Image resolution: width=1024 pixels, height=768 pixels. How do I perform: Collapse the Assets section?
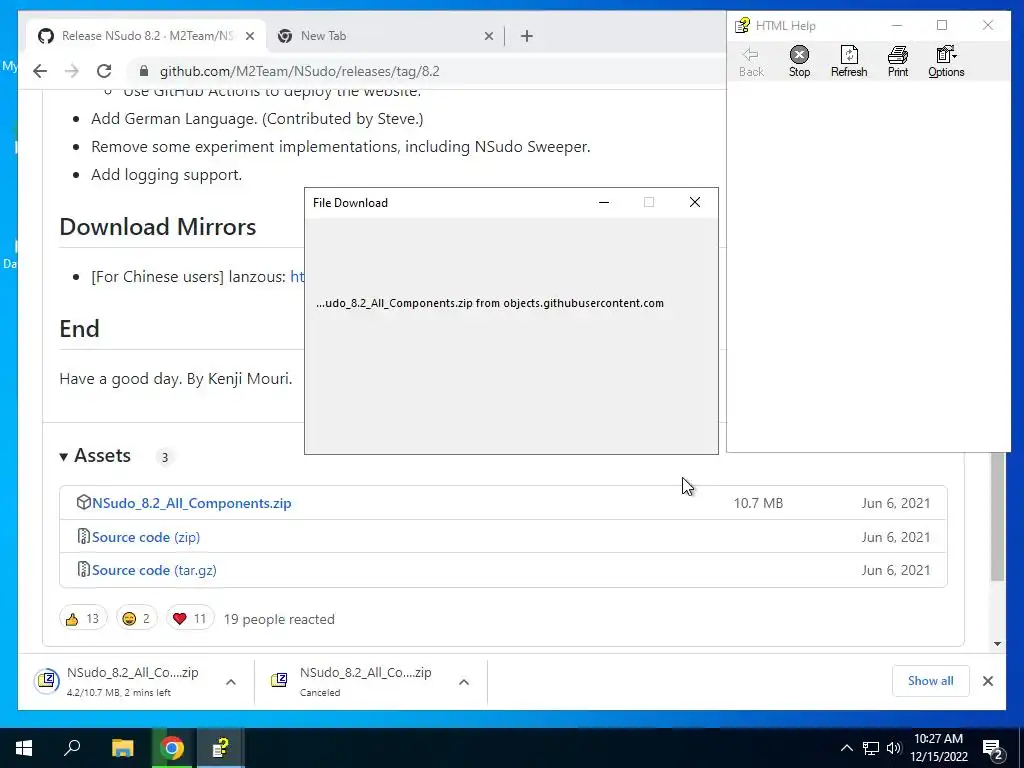[x=95, y=455]
